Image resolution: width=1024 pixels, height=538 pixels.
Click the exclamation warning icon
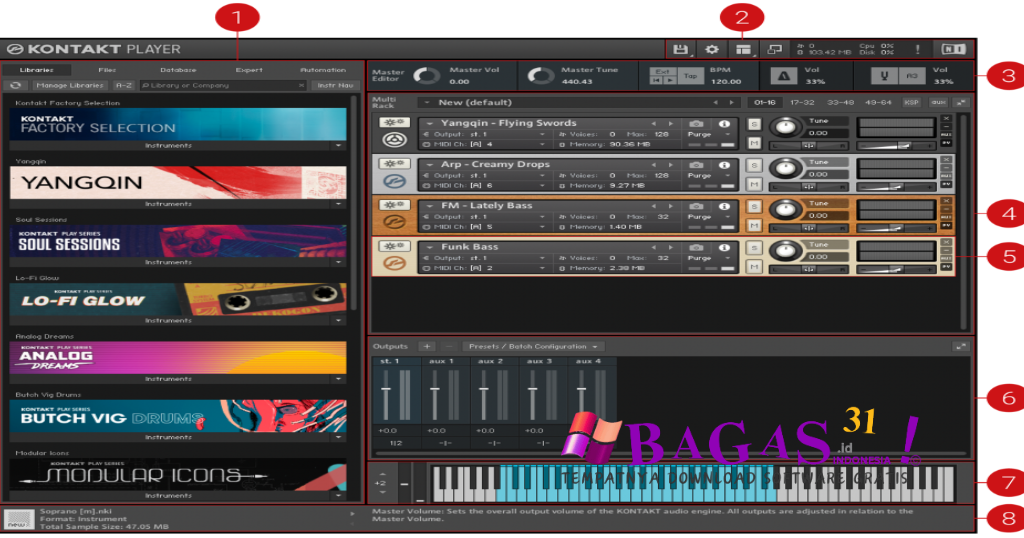pyautogui.click(x=918, y=49)
